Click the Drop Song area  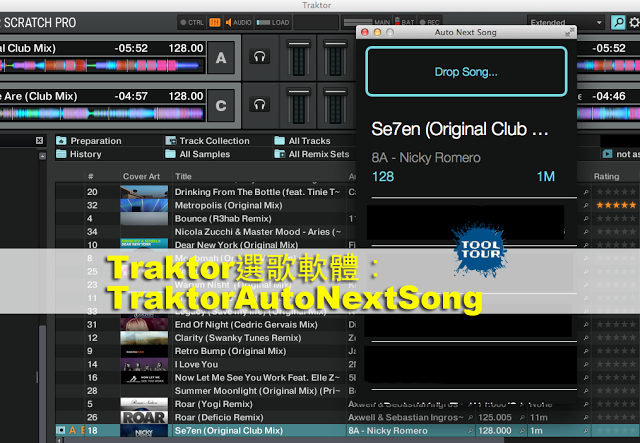click(x=466, y=72)
